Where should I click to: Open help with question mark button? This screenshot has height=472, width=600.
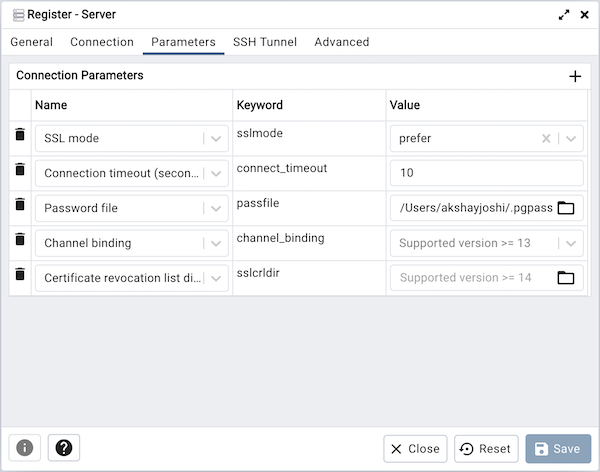pyautogui.click(x=63, y=448)
